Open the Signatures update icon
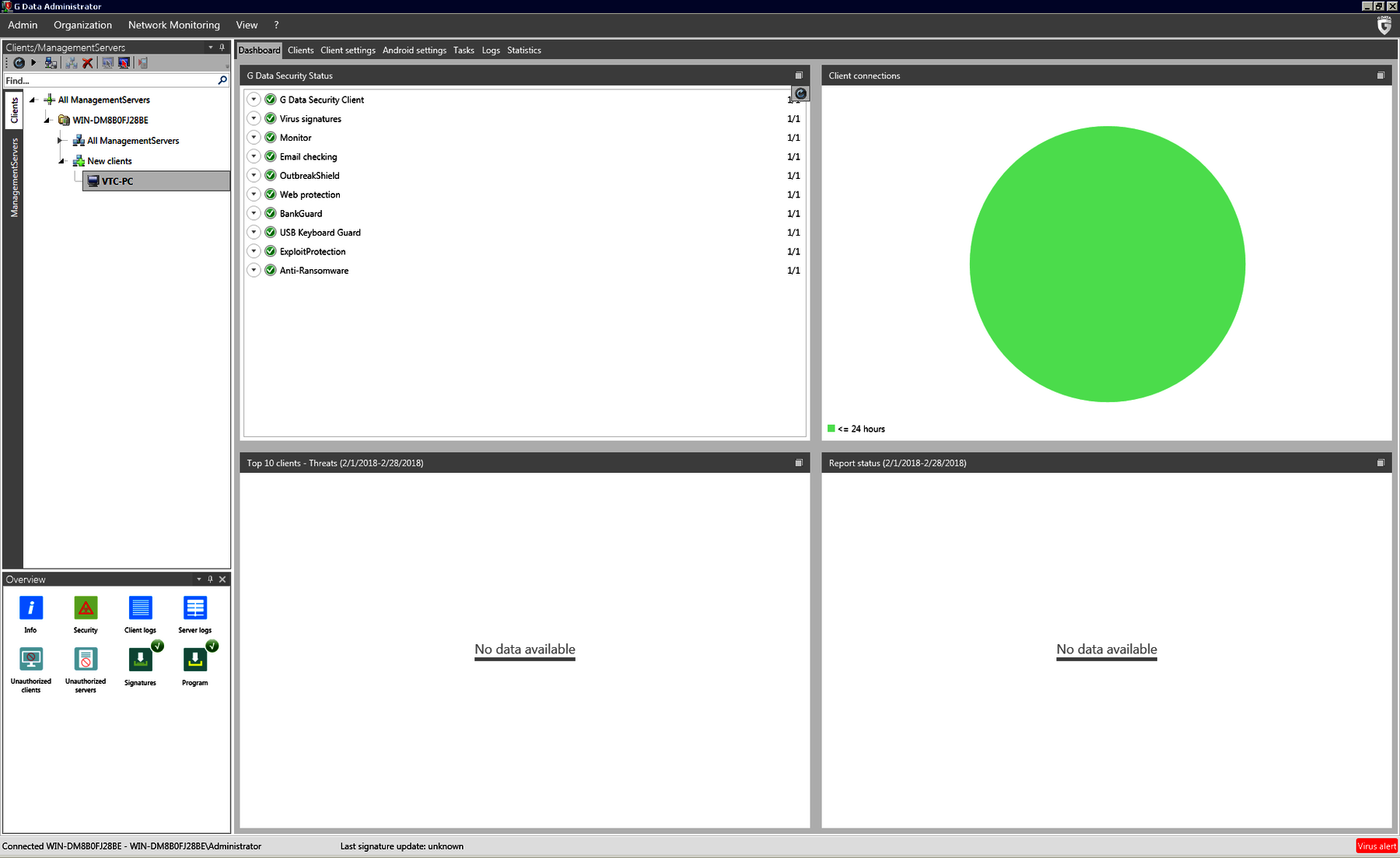The height and width of the screenshot is (858, 1400). point(140,660)
